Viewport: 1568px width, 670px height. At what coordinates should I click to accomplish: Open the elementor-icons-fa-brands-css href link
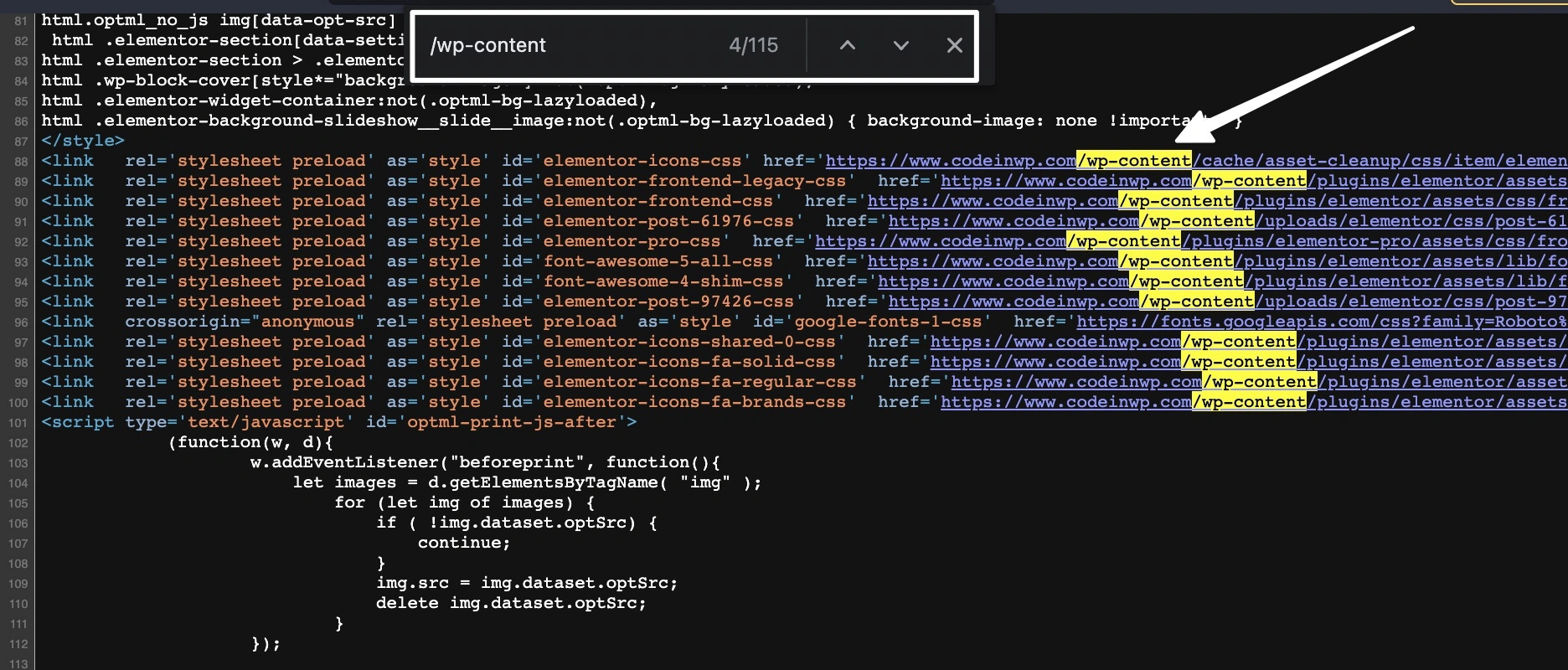coord(1065,402)
